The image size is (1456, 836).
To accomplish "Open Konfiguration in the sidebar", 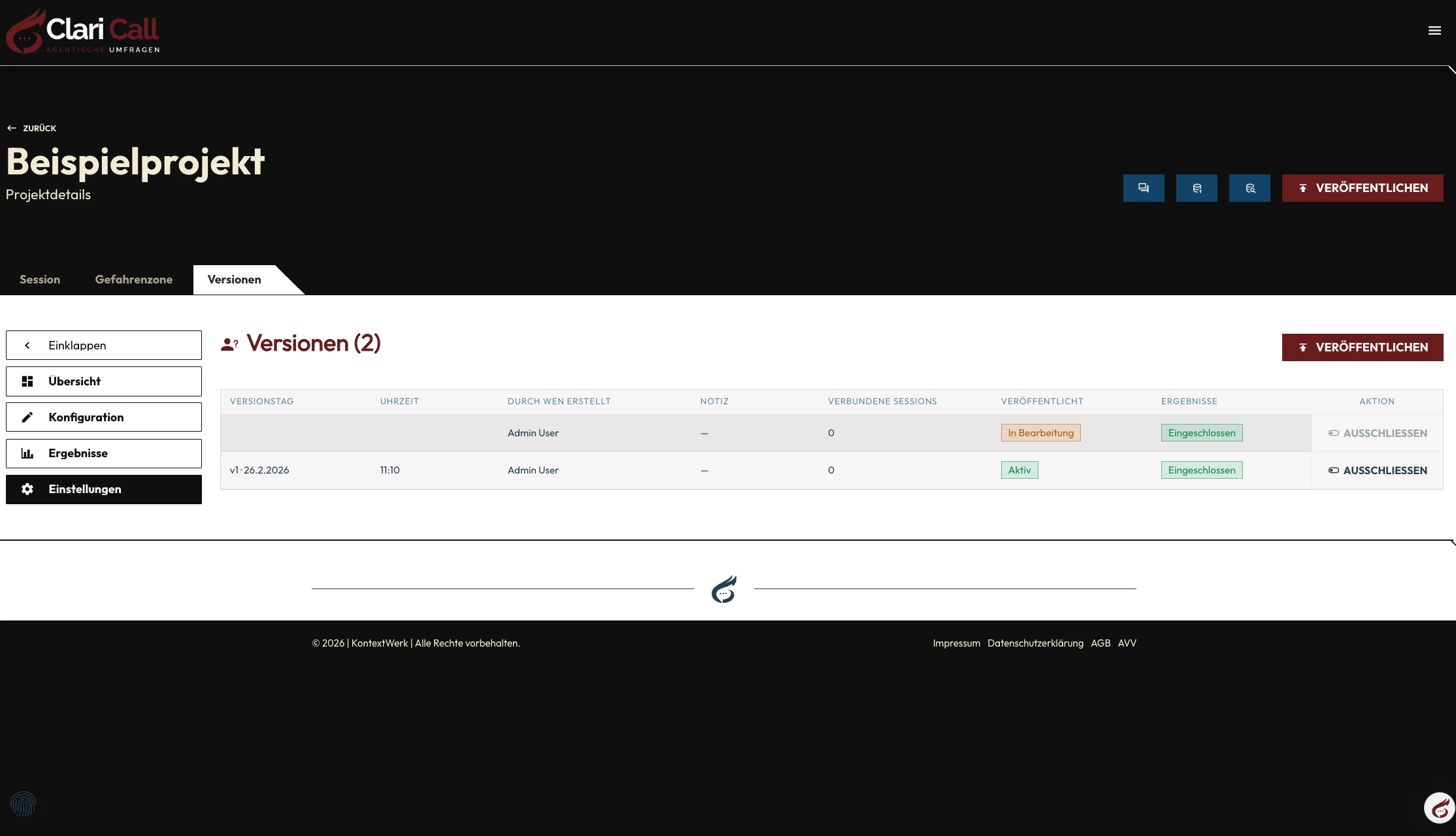I will point(104,417).
